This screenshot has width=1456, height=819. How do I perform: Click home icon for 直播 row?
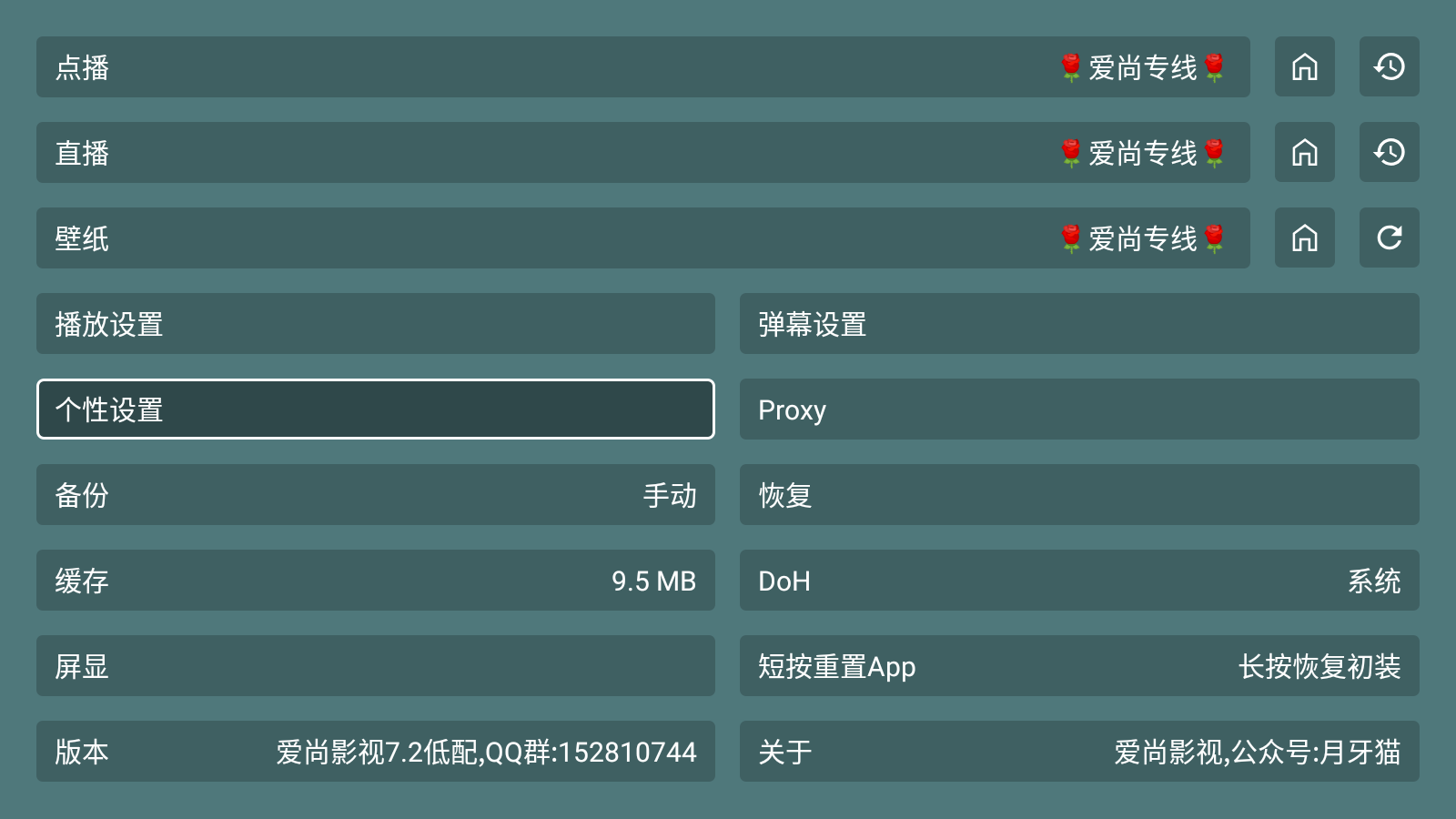pyautogui.click(x=1304, y=152)
